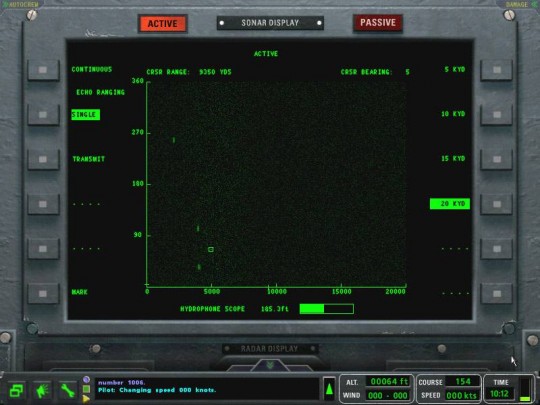Click the green up arrow beside message log
This screenshot has height=405, width=540.
[329, 388]
